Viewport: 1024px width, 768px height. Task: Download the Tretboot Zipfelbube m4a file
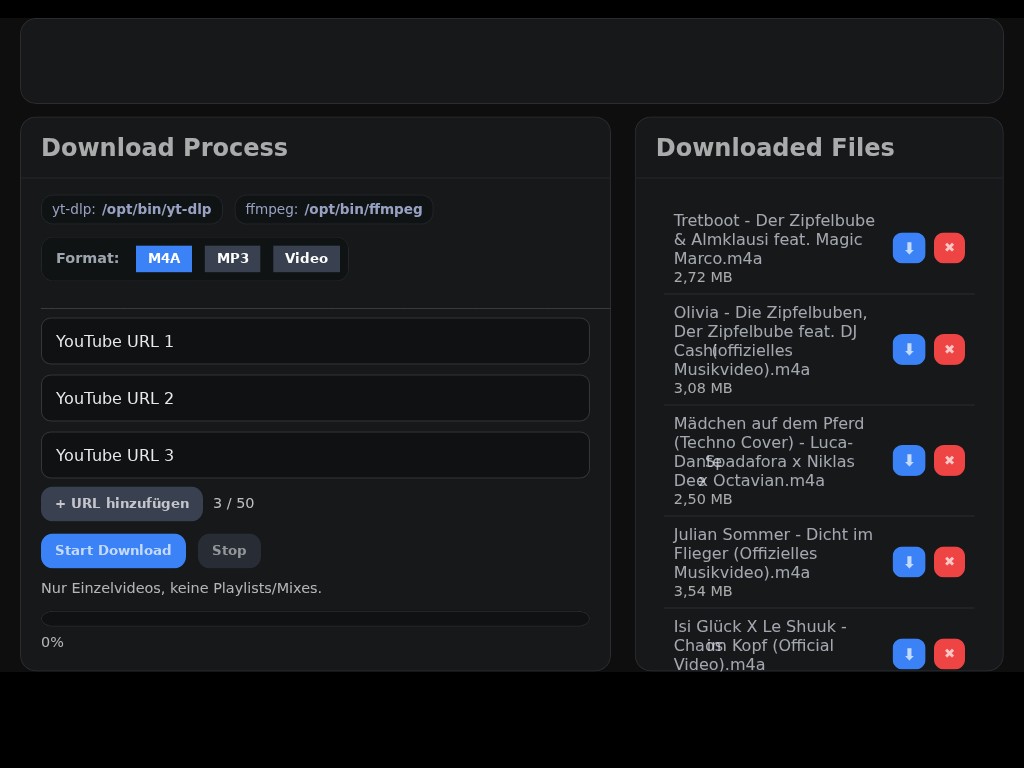tap(908, 248)
